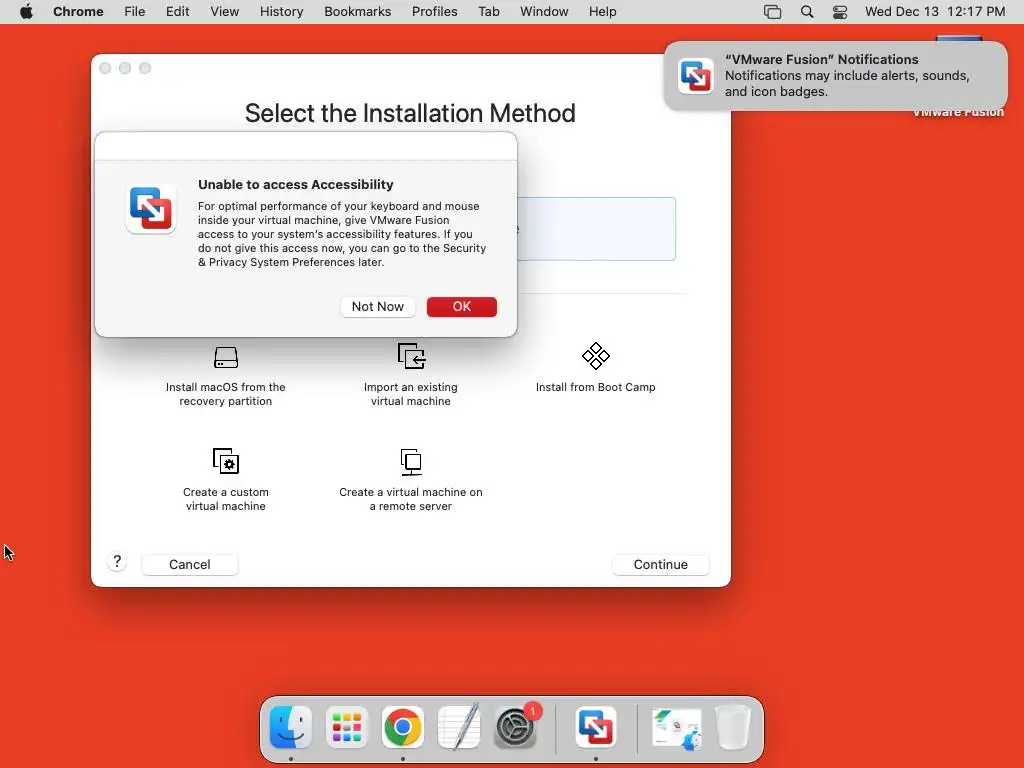Screen dimensions: 1024x768
Task: Open the VMware Fusion Notifications banner
Action: (x=835, y=76)
